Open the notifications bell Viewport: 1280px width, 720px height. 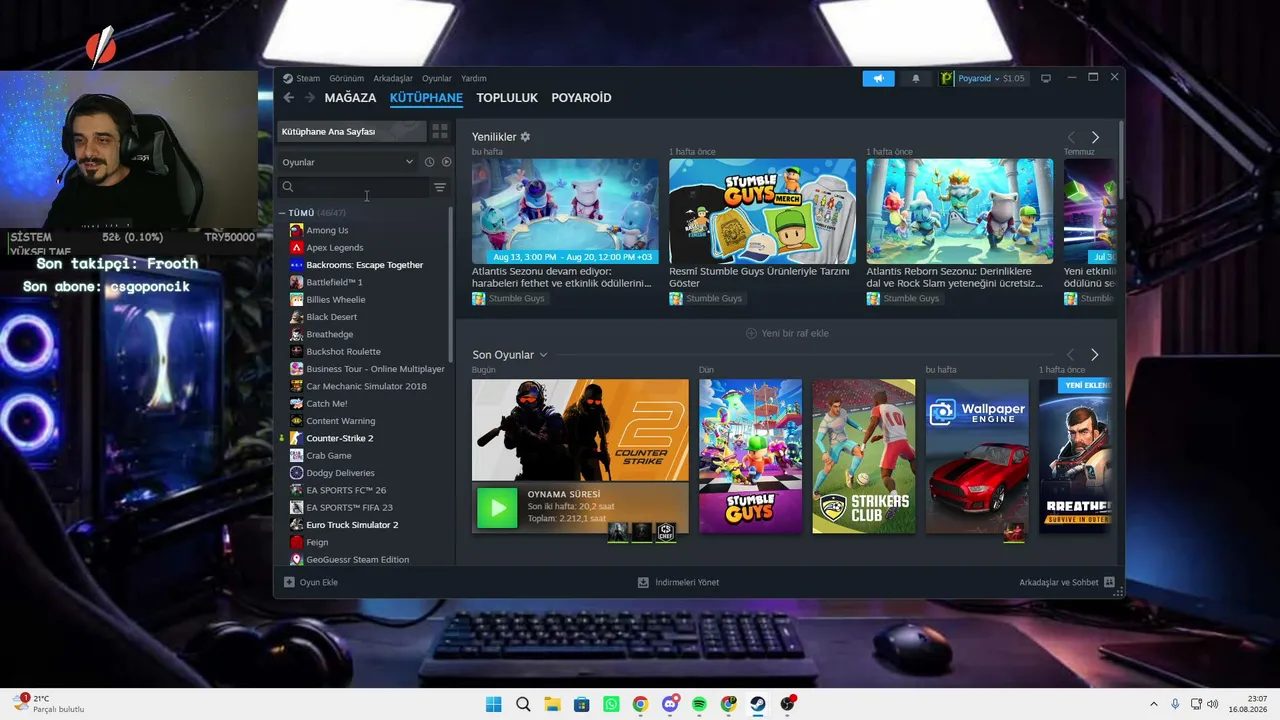coord(915,78)
